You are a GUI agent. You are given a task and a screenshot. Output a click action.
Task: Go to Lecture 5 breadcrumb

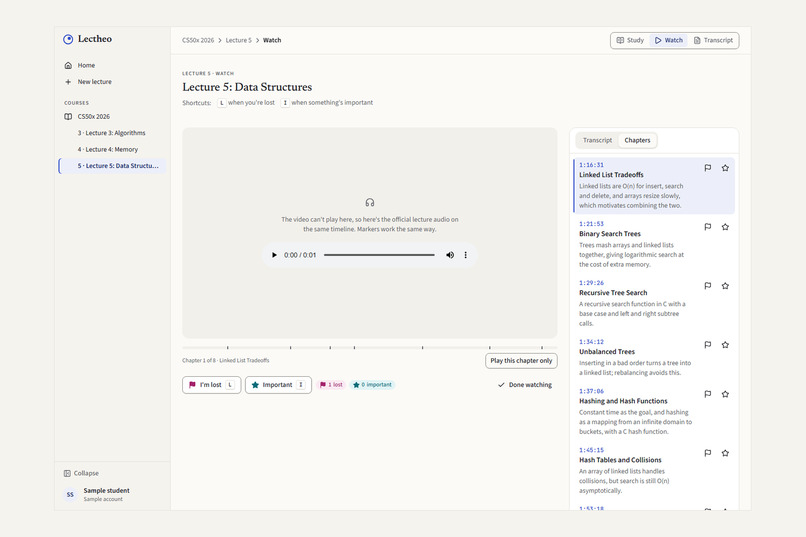point(239,40)
